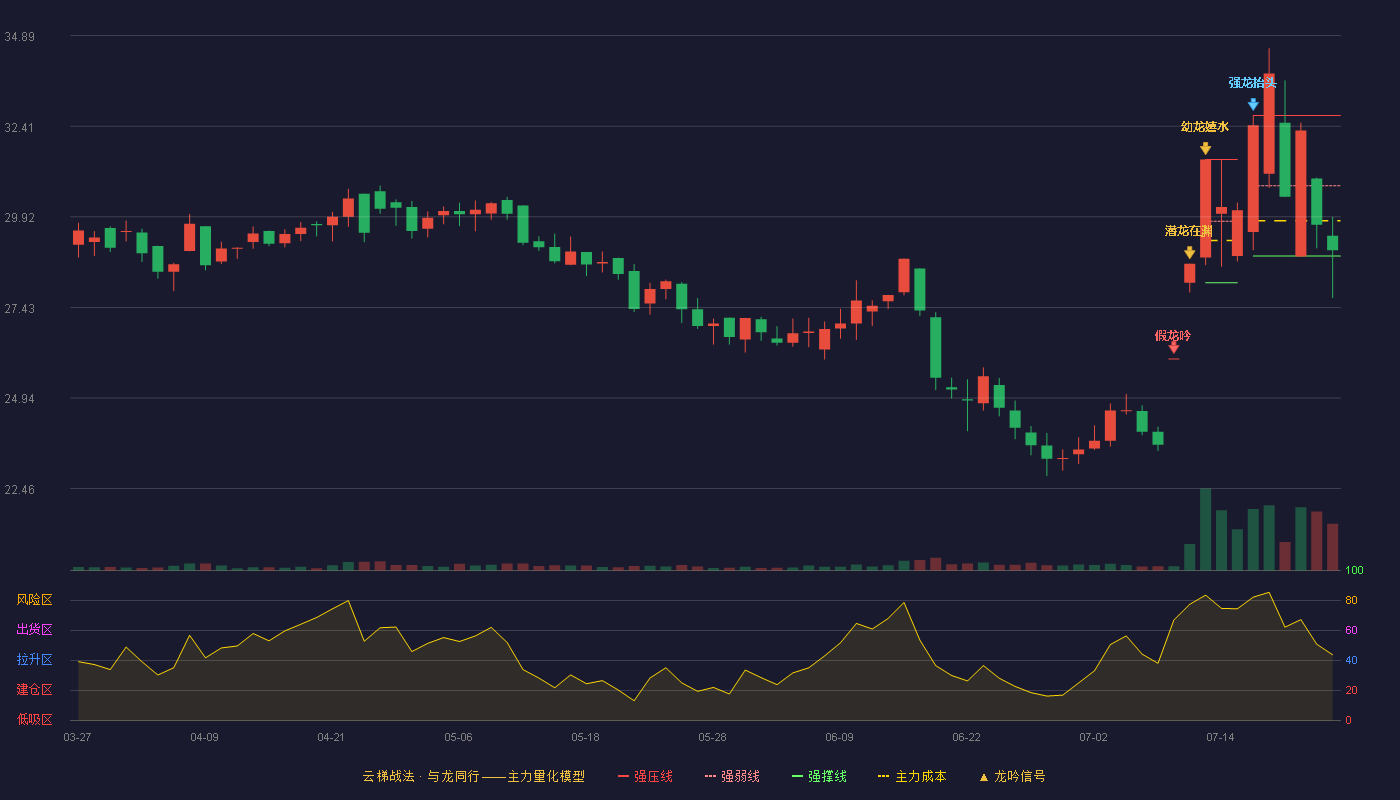This screenshot has width=1400, height=800.
Task: Toggle the 强弱线 legend label
Action: [x=740, y=777]
